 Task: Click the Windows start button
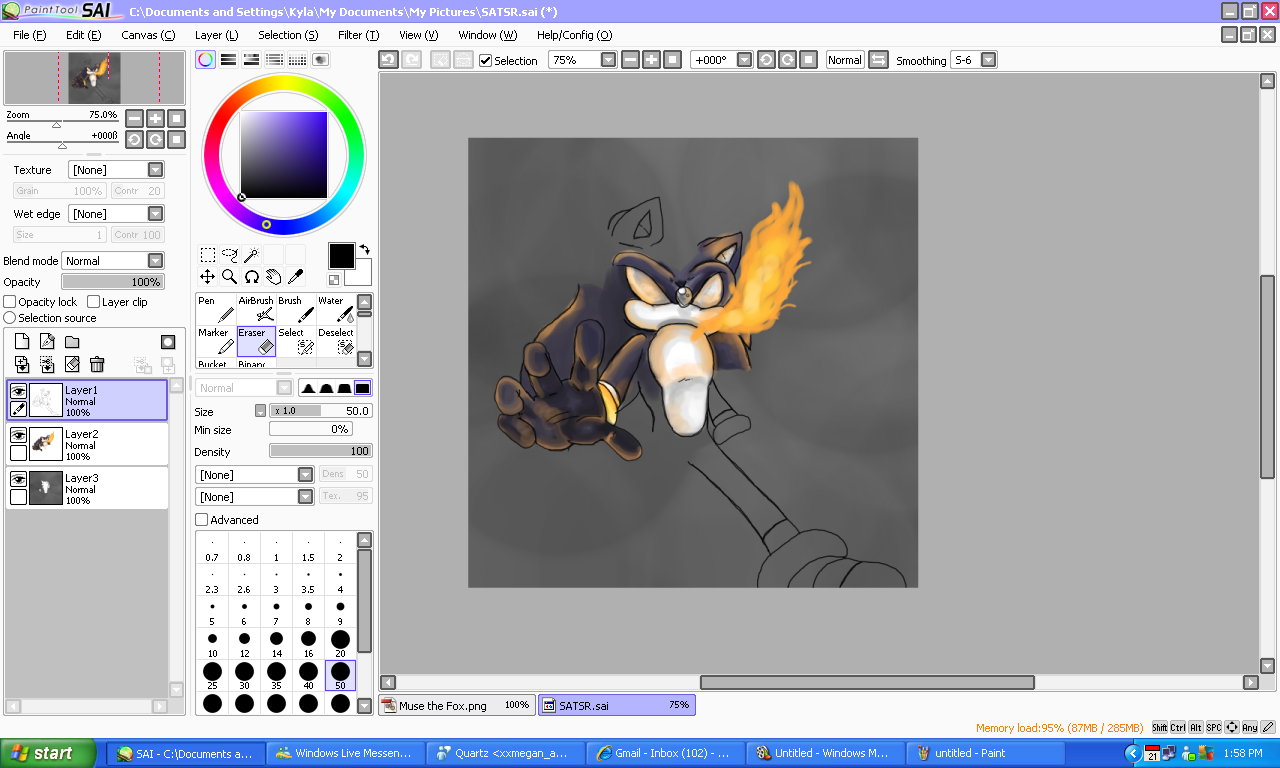click(48, 753)
